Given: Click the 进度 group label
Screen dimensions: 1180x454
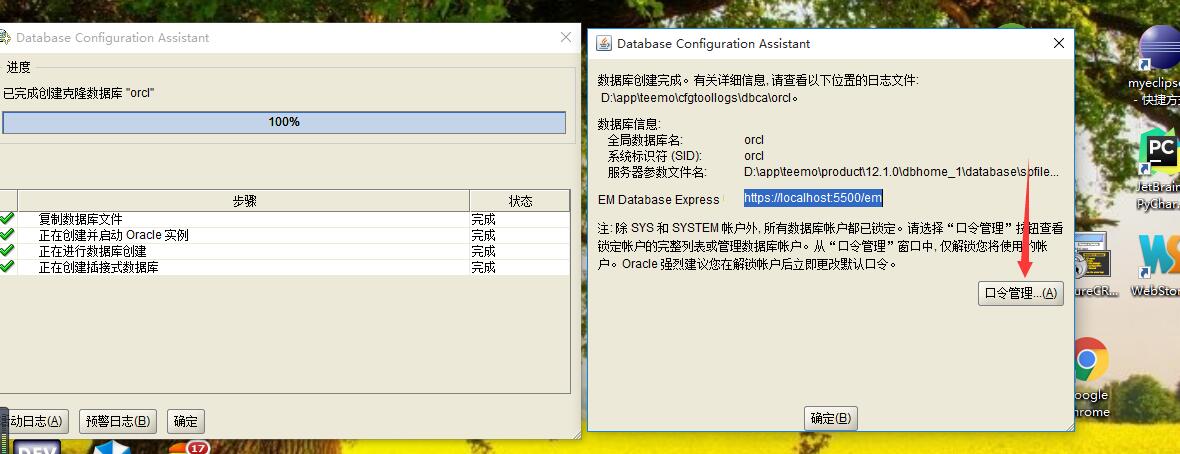Looking at the screenshot, I should click(x=19, y=67).
